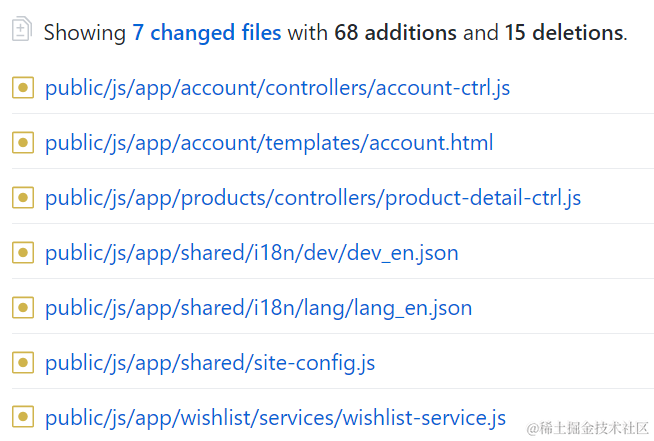Click the word Showing in summary line
Image resolution: width=654 pixels, height=441 pixels.
tap(85, 33)
